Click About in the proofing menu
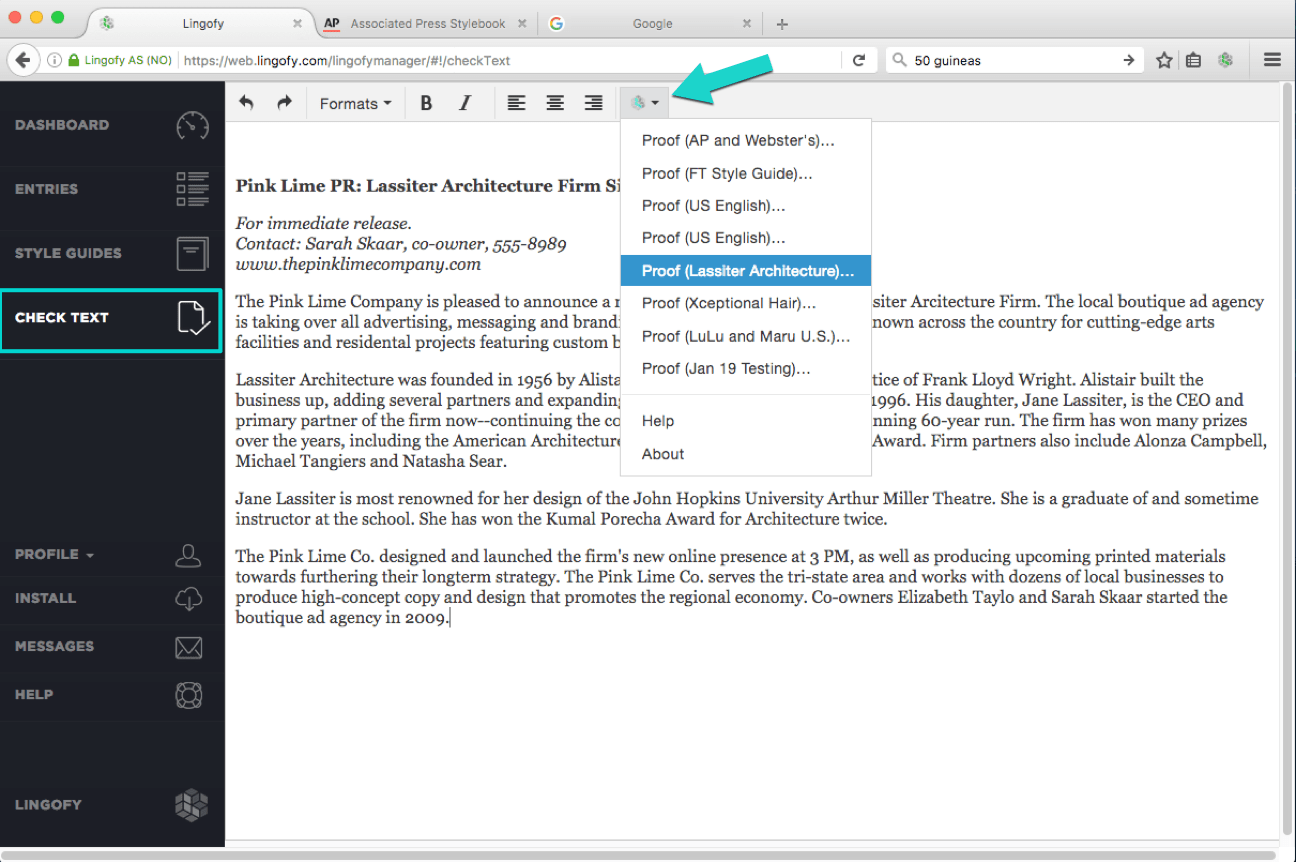Screen dimensions: 1296x862 coord(662,453)
